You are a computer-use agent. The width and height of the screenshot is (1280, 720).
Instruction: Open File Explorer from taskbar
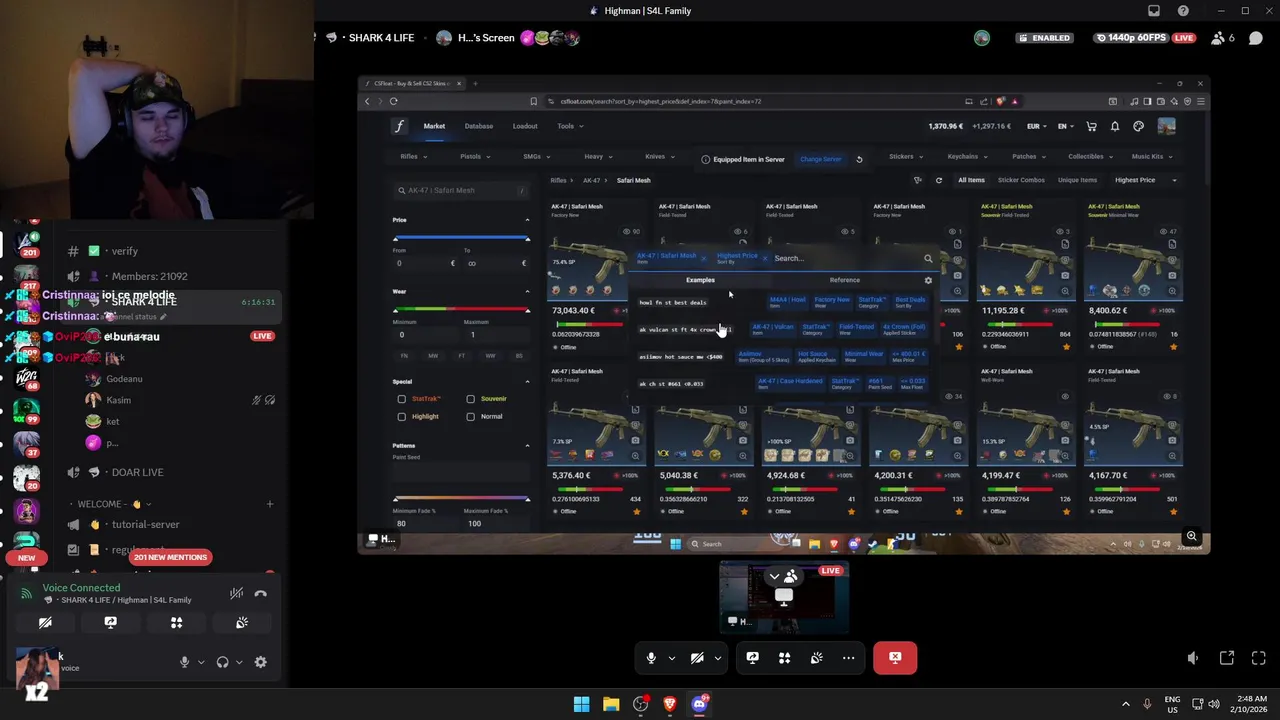click(x=610, y=704)
